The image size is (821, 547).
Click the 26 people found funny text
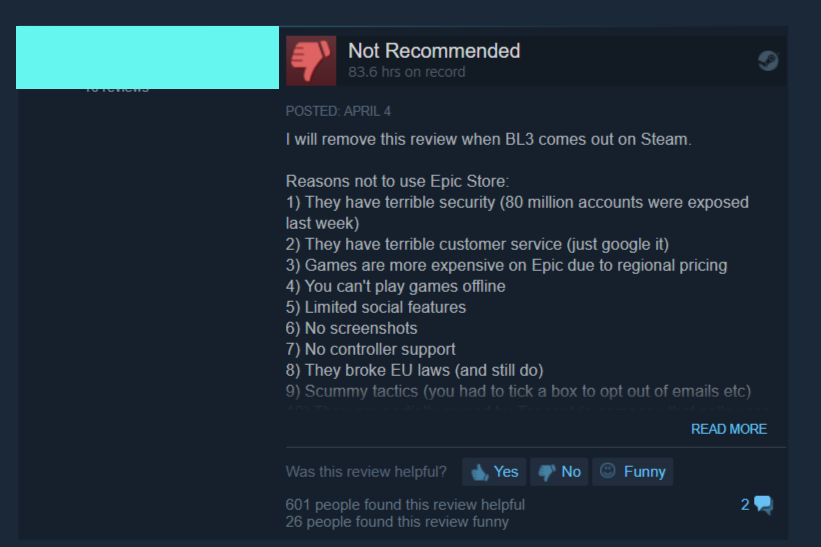[397, 522]
